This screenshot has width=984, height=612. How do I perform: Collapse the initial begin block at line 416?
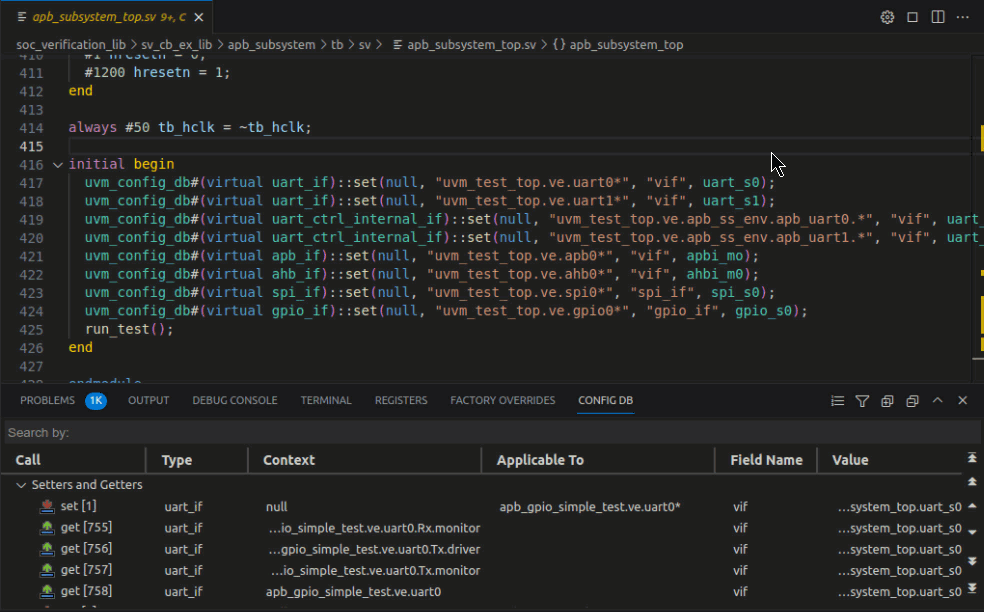click(57, 164)
